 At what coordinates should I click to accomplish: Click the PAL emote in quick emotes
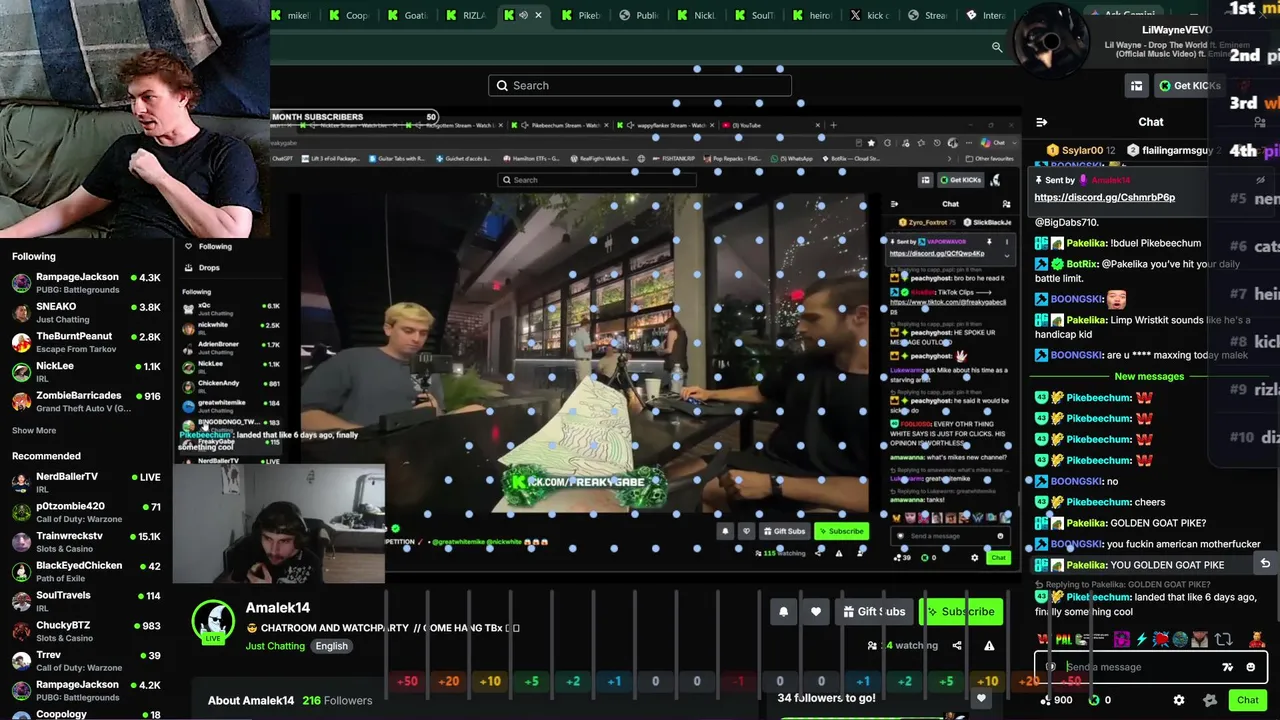(1064, 639)
